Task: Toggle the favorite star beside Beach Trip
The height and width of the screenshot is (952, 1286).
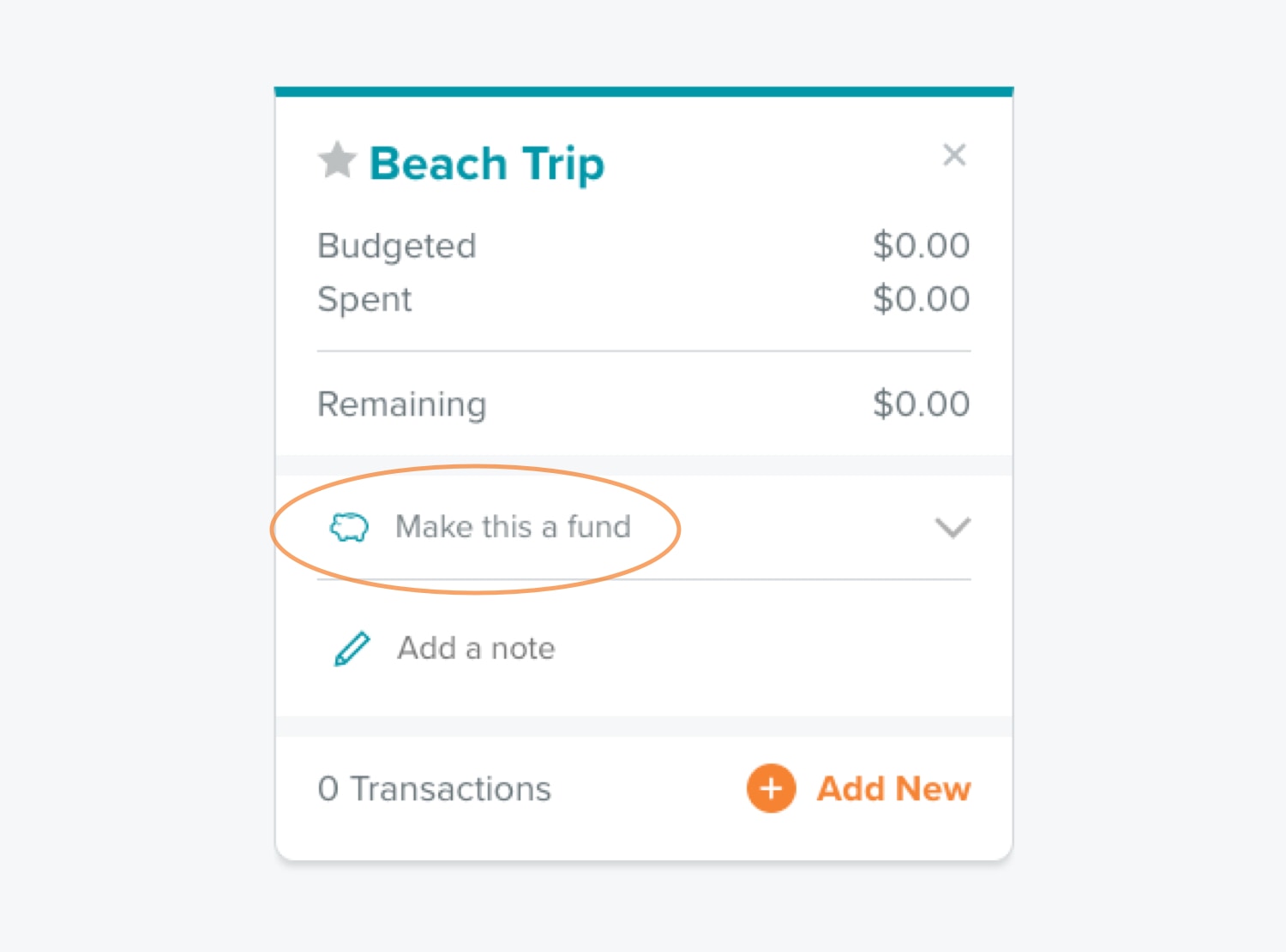Action: click(337, 160)
